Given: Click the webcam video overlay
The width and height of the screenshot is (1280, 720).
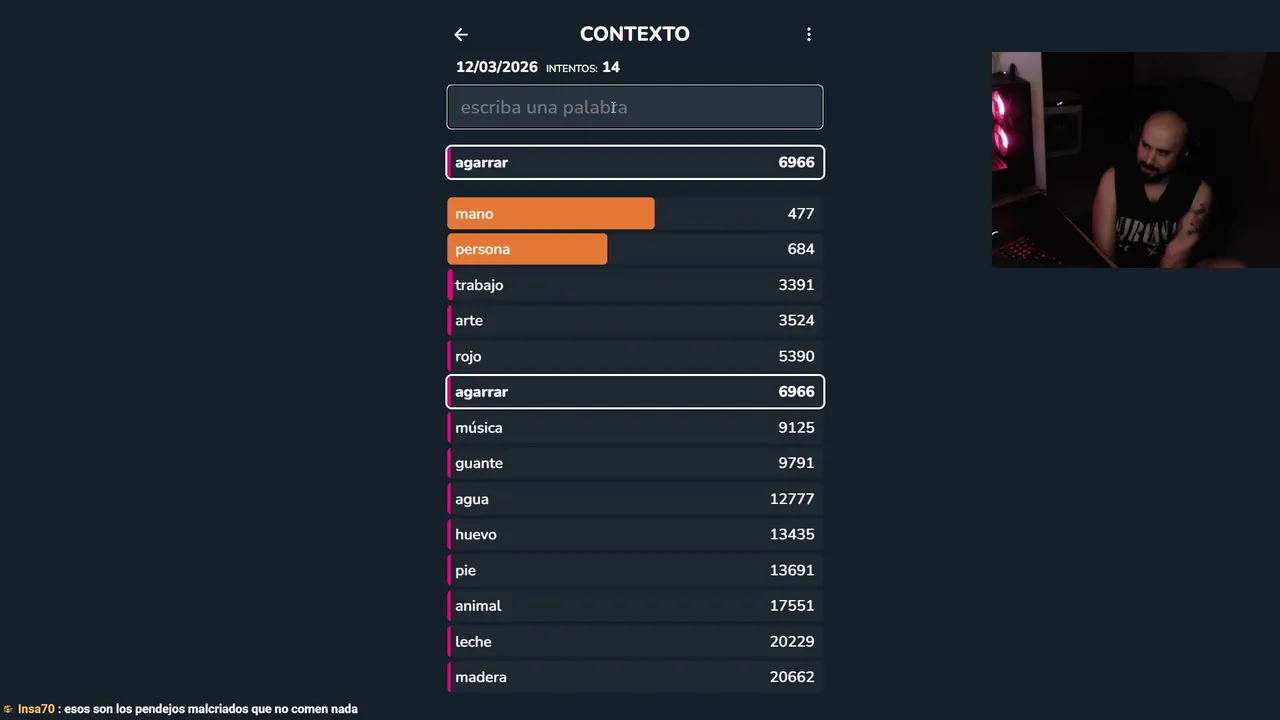Looking at the screenshot, I should click(1135, 160).
